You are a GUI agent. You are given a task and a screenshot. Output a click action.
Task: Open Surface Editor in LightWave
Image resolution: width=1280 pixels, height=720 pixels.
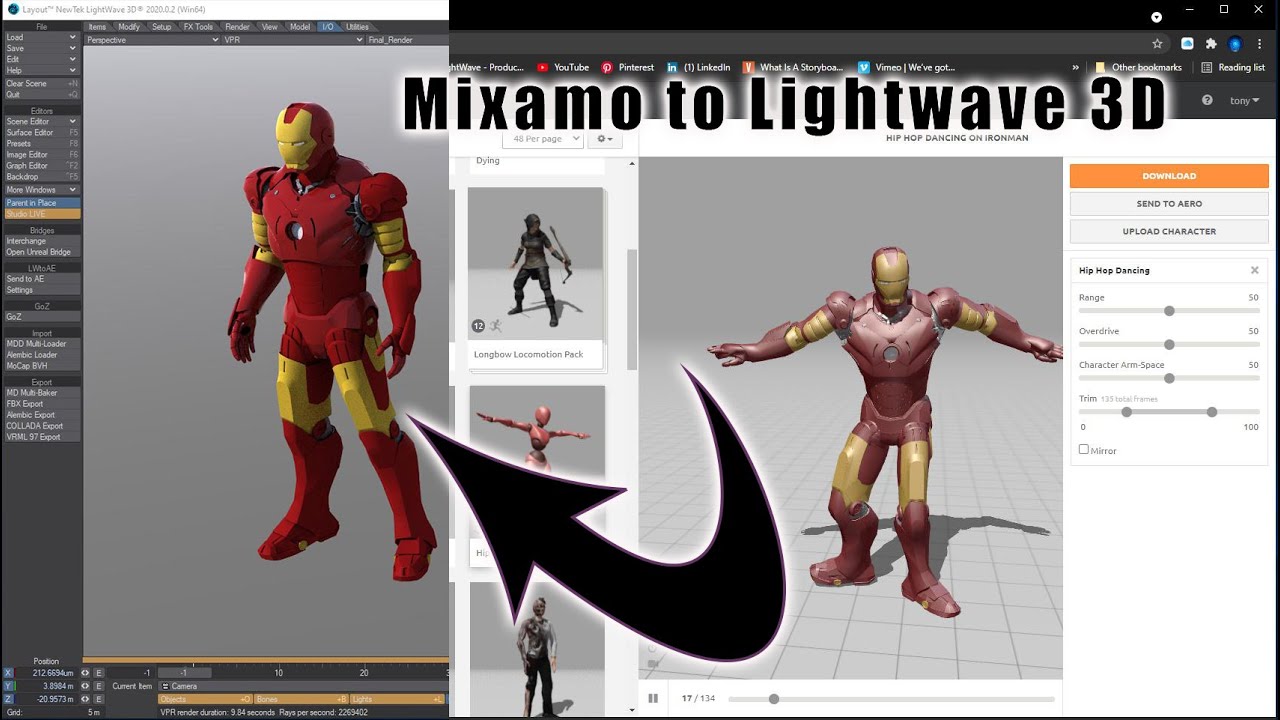pos(42,132)
